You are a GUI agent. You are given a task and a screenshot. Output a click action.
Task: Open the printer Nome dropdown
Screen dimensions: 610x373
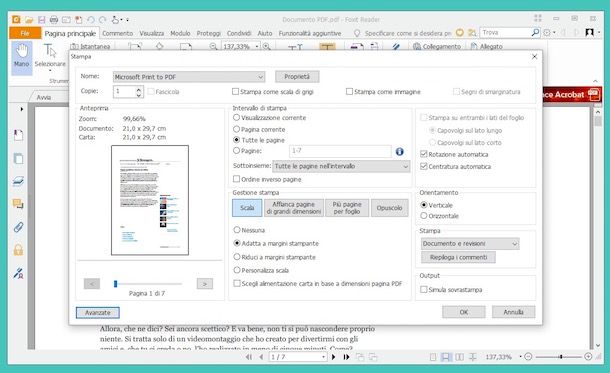(x=189, y=77)
